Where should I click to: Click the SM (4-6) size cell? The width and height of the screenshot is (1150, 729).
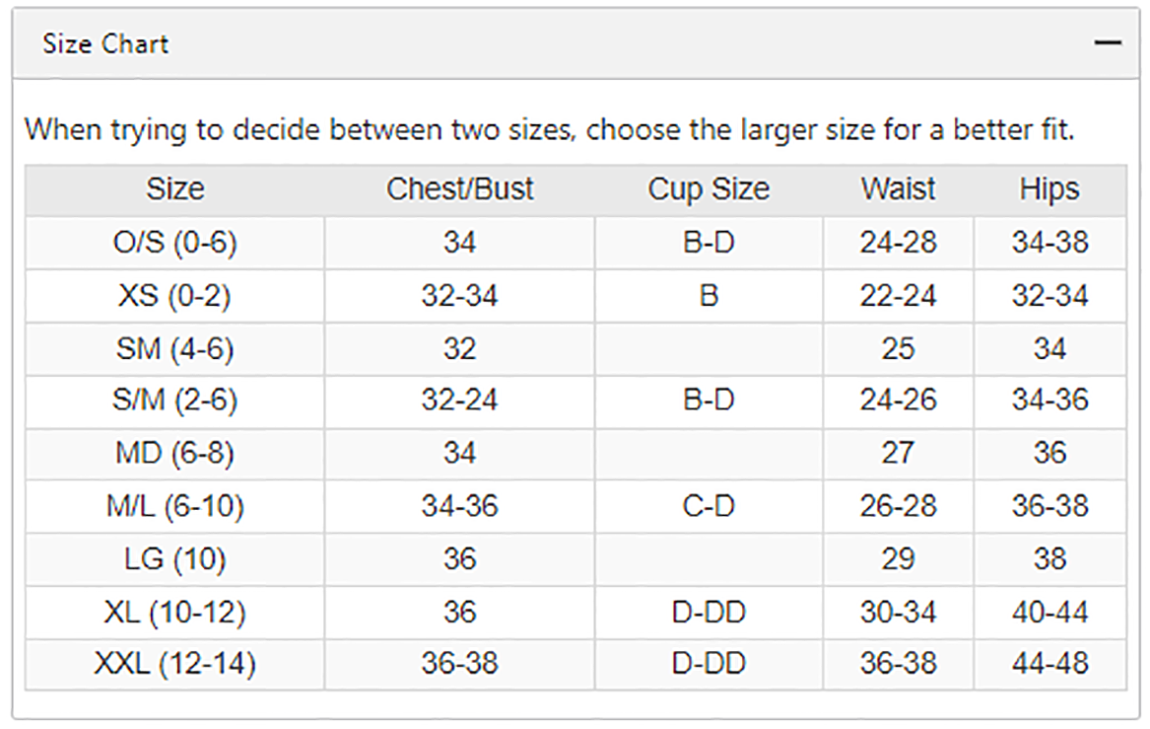(175, 349)
